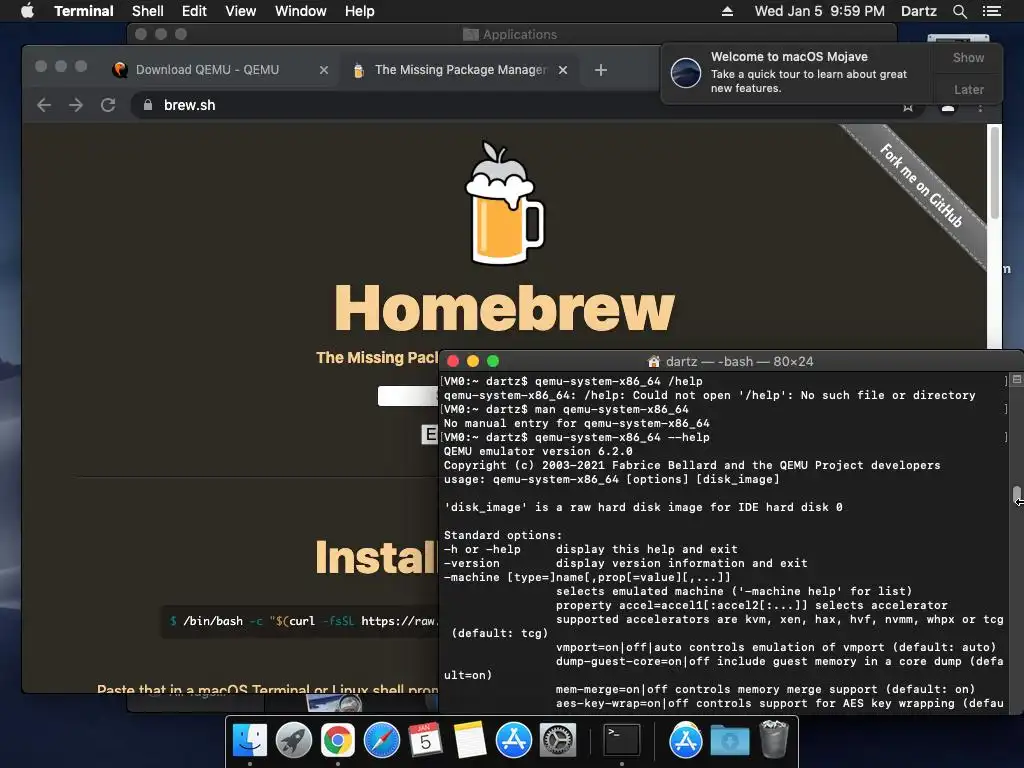Viewport: 1024px width, 768px height.
Task: Open the Trash from the Dock
Action: (774, 739)
